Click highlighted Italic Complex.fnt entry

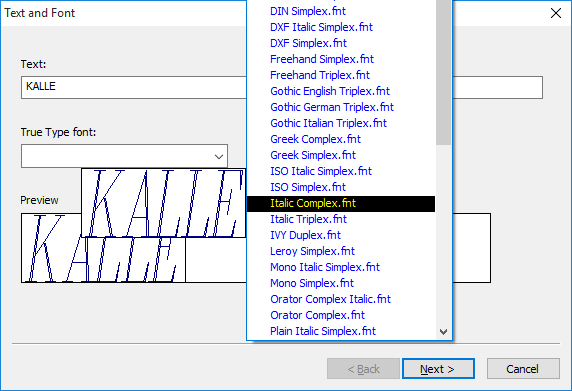point(341,204)
